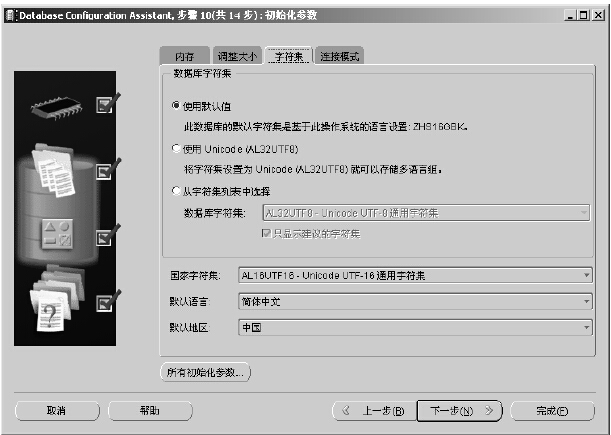Open the 数据库字符集 dropdown list
The image size is (611, 435).
(x=426, y=213)
